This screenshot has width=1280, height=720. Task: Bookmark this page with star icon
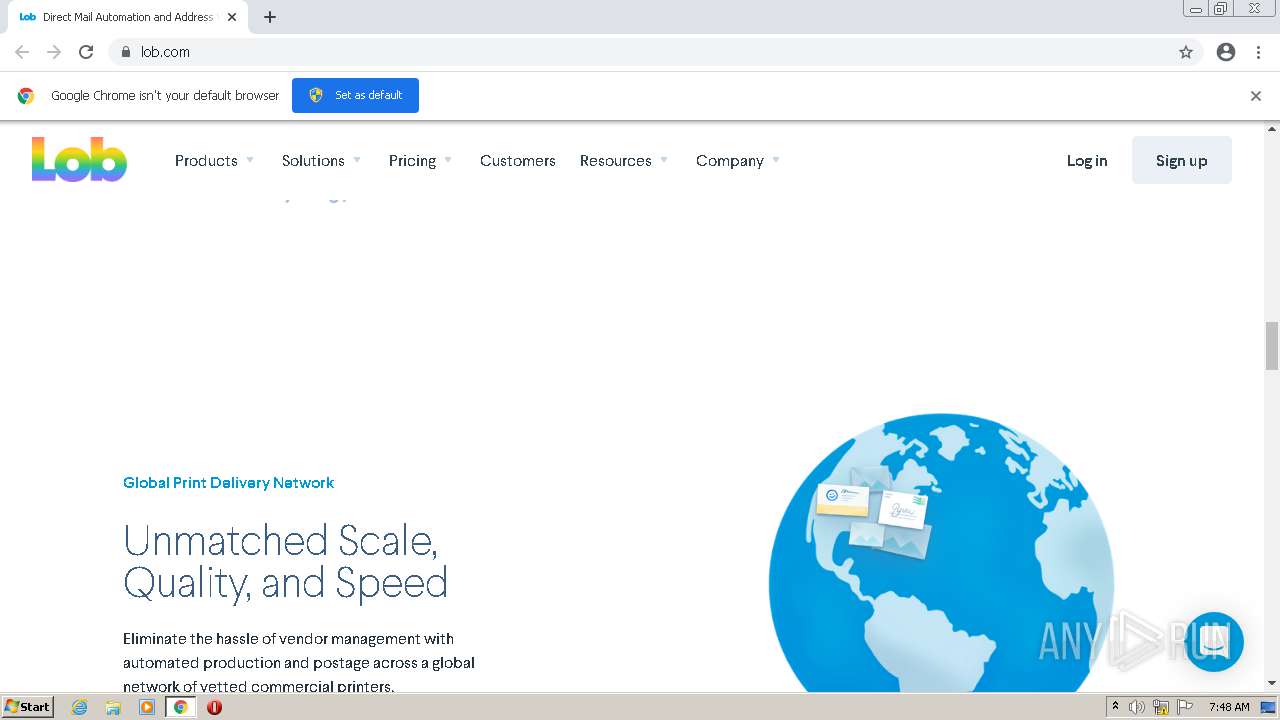1186,52
